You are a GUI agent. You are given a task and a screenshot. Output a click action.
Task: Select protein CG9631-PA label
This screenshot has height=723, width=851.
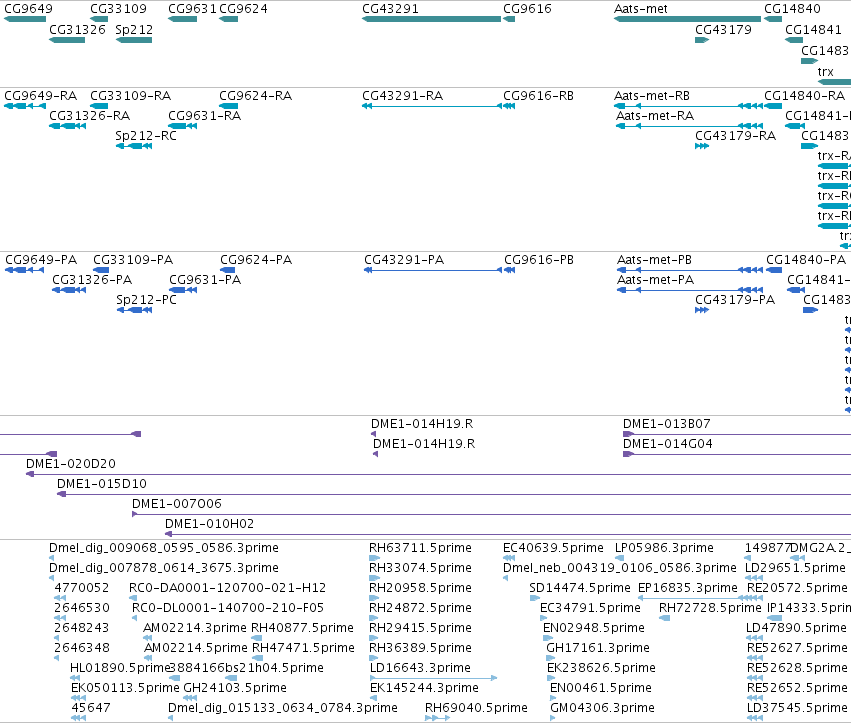point(205,280)
